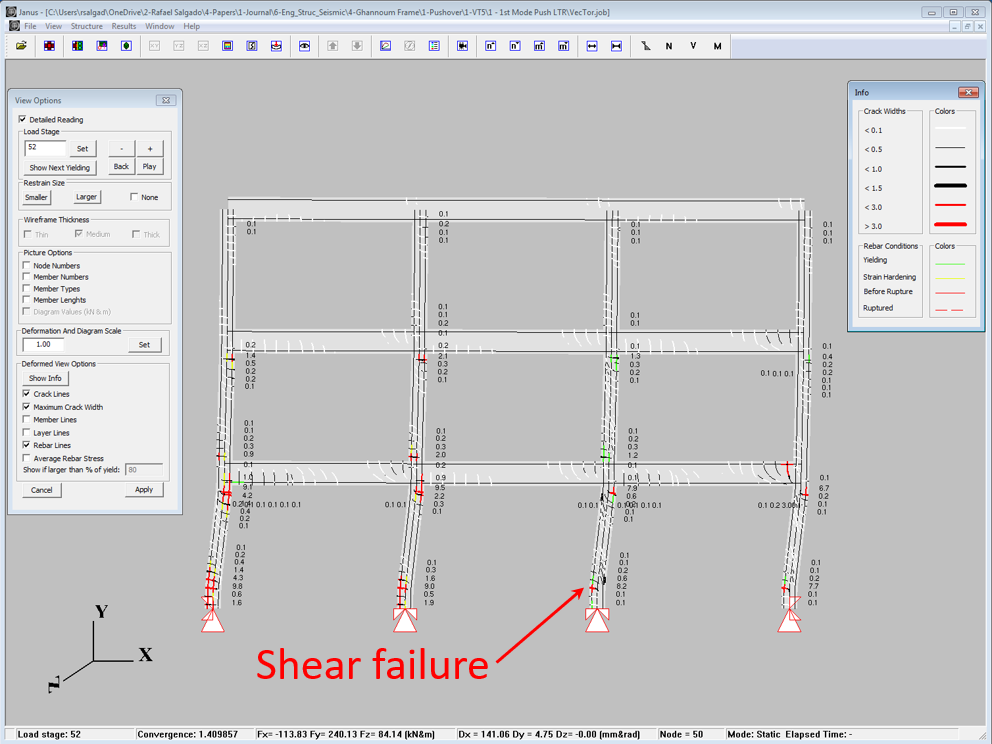992x744 pixels.
Task: Enable the Member Numbers checkbox
Action: 27,276
